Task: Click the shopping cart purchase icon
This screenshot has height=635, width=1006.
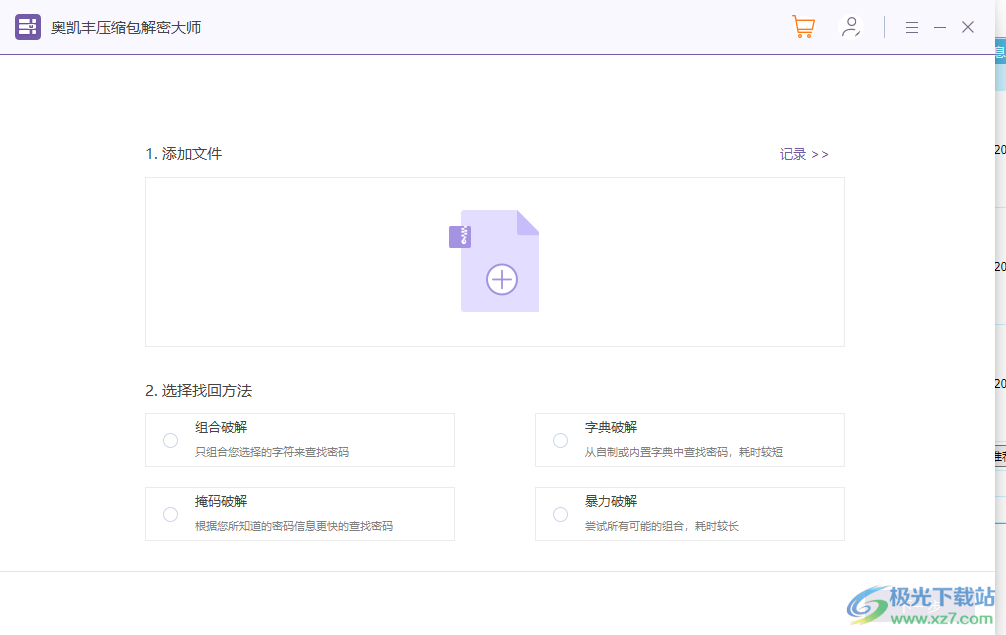Action: coord(803,27)
